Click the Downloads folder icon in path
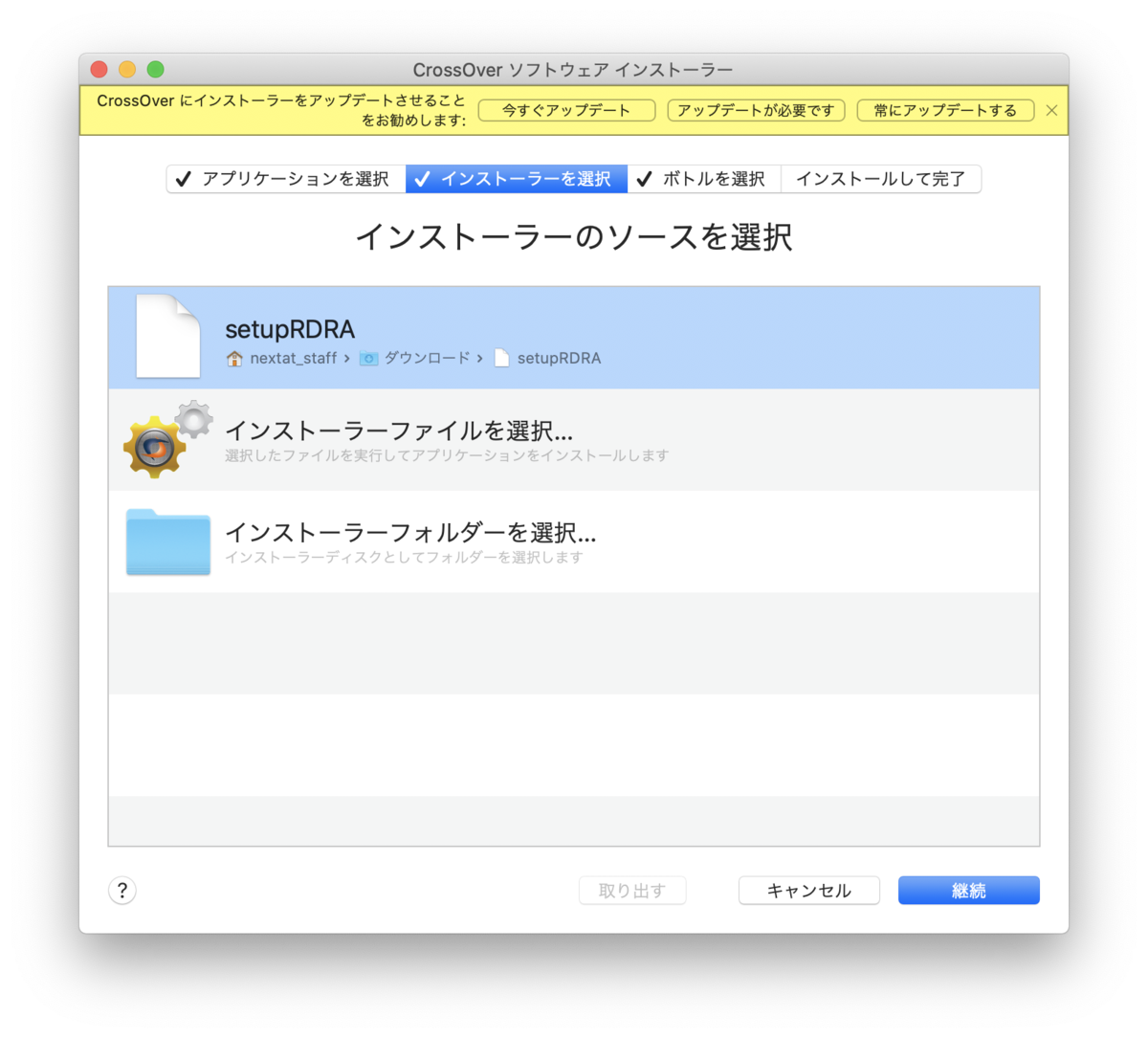Screen dimensions: 1148x1038 click(x=368, y=359)
